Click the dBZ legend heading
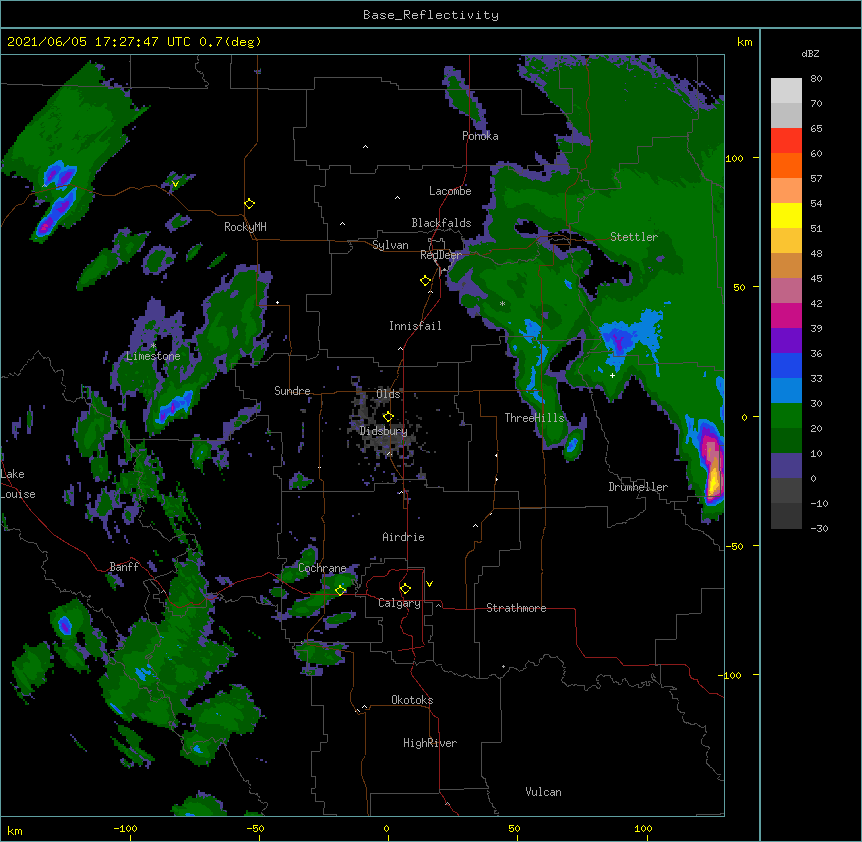 810,54
